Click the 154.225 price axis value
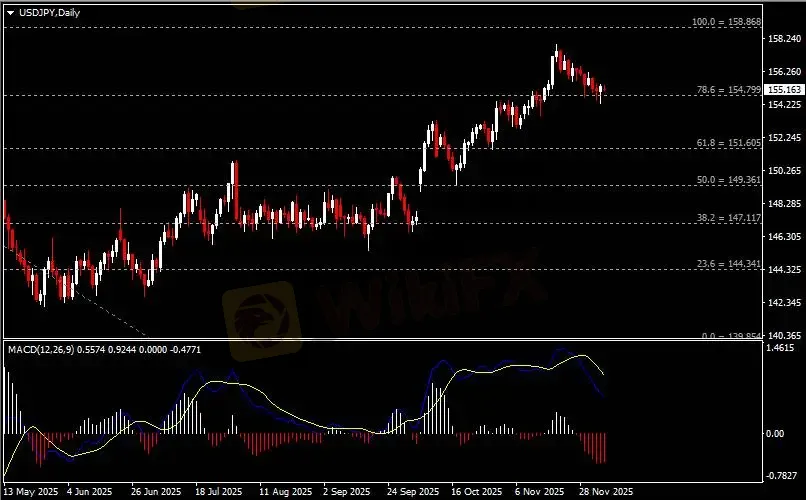The height and width of the screenshot is (500, 806). coord(784,104)
